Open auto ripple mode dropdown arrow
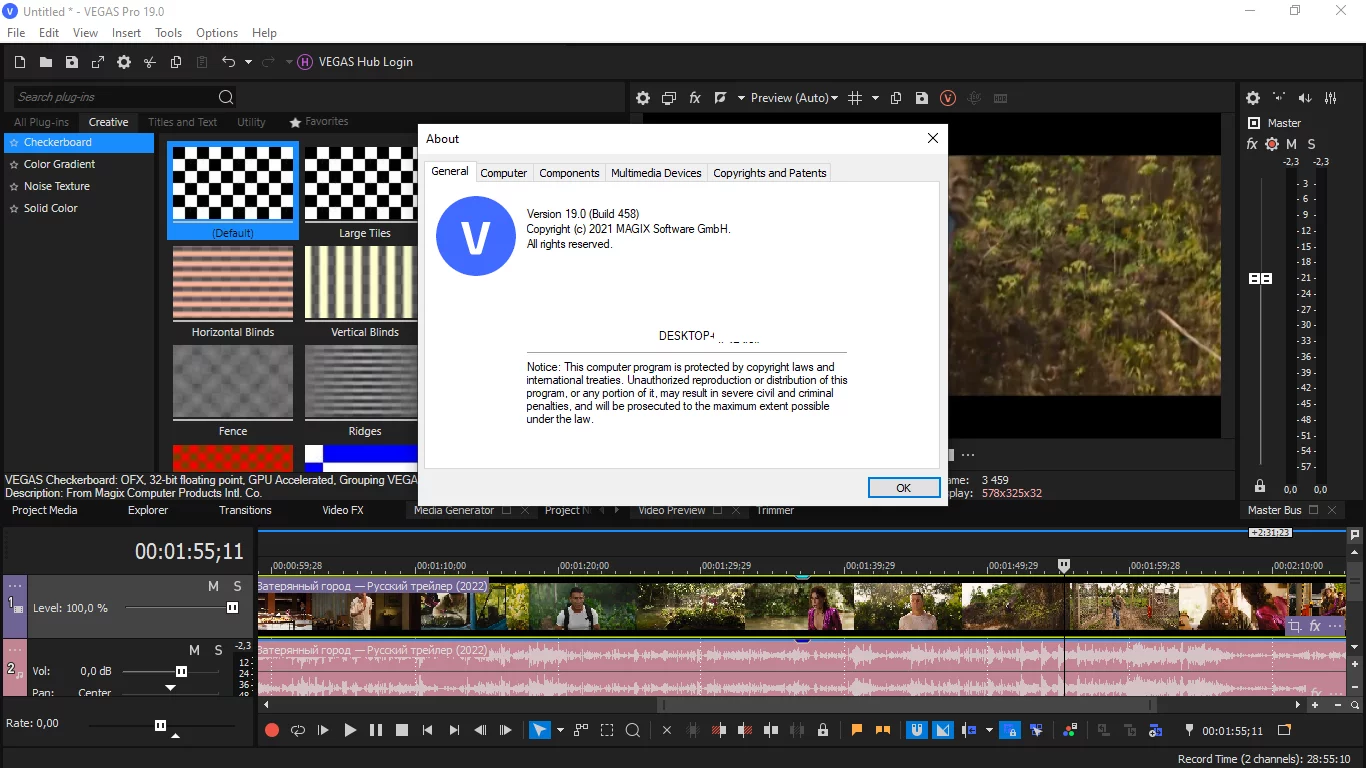This screenshot has height=768, width=1366. tap(989, 731)
